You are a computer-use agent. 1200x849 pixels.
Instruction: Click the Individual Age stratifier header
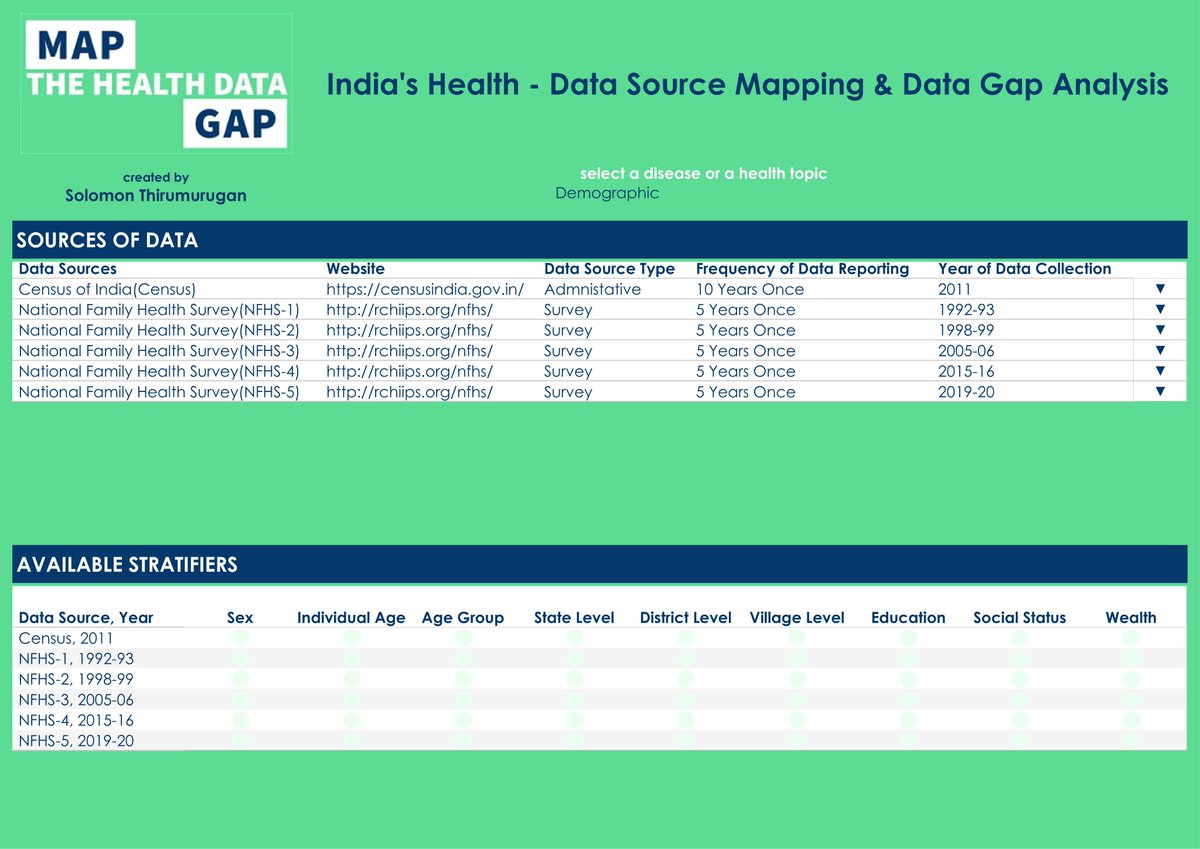351,618
